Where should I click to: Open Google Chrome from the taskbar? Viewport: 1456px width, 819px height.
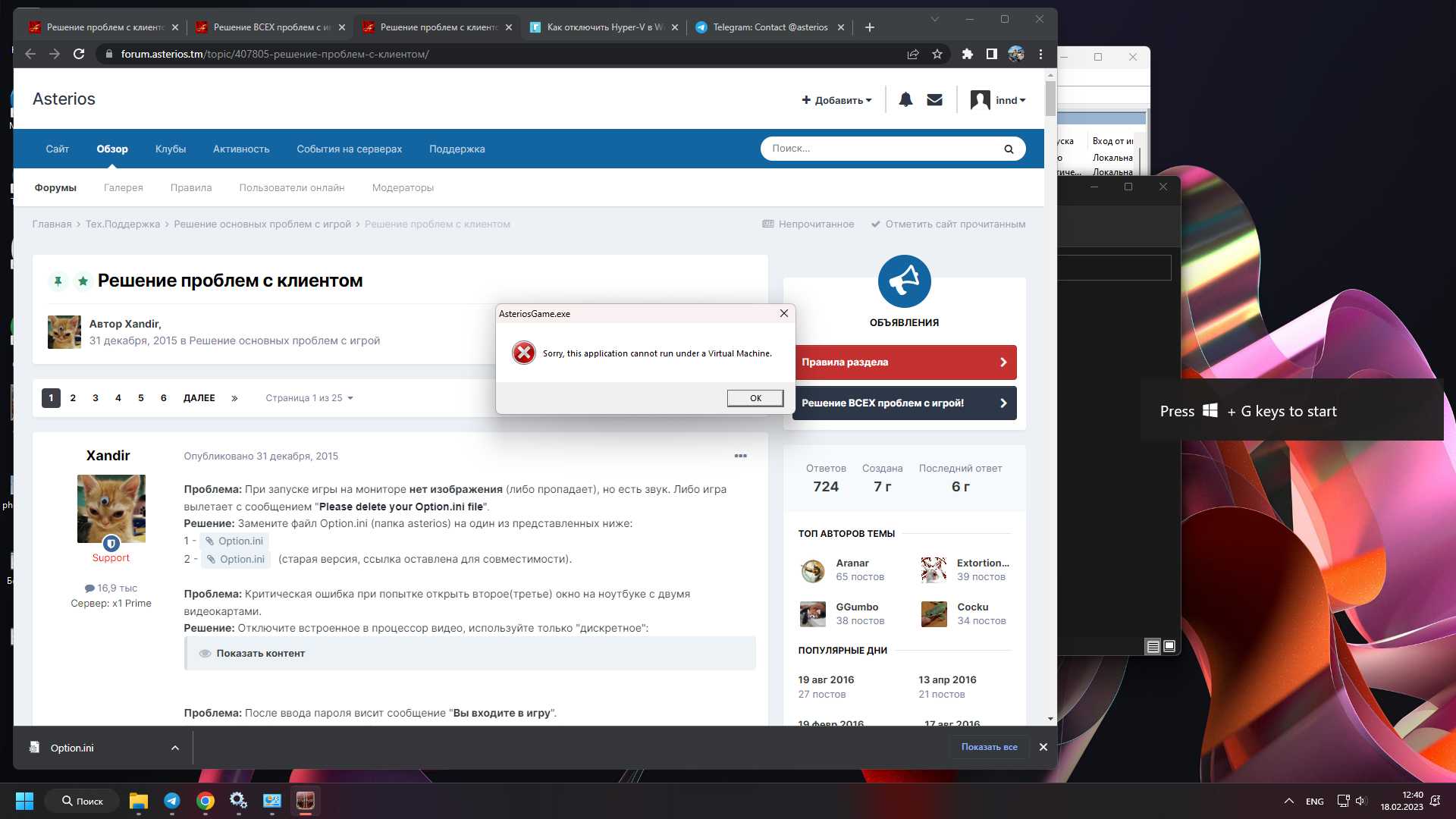206,801
